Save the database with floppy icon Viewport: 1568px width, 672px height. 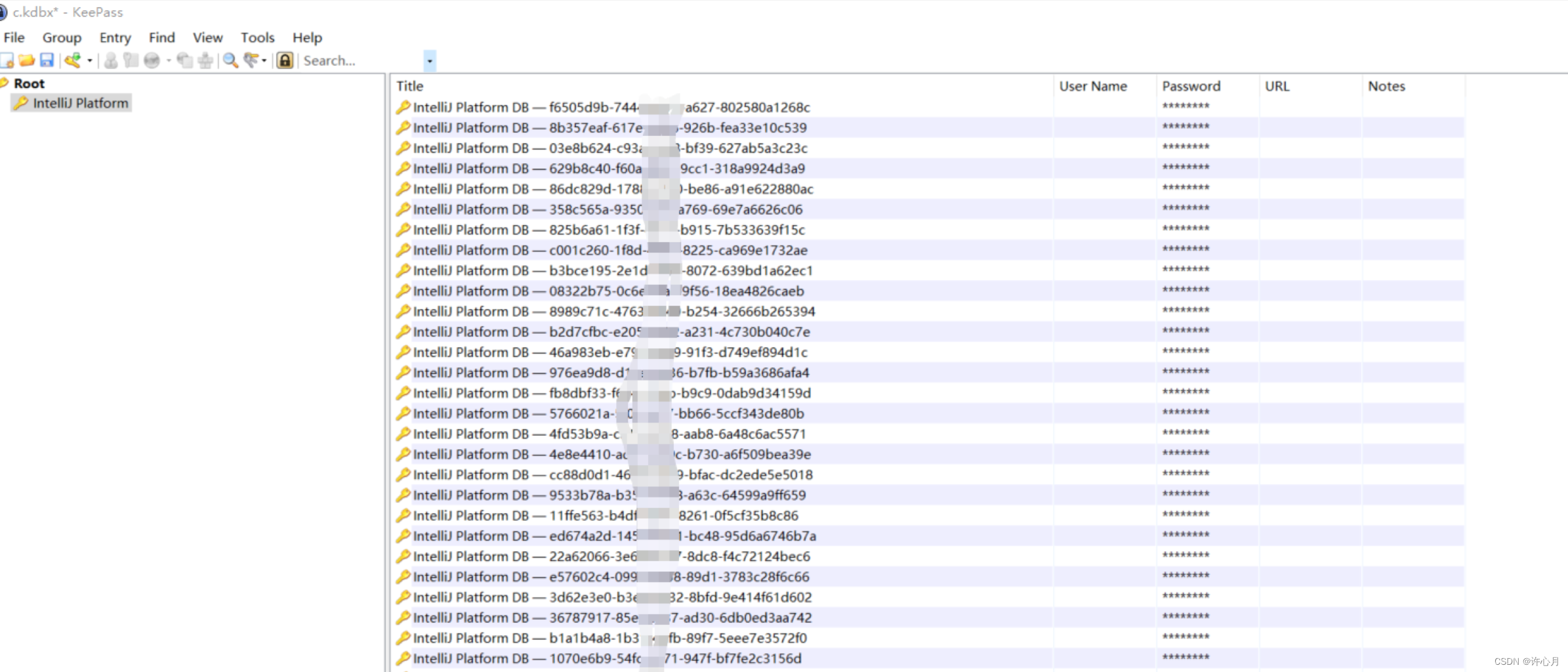click(x=47, y=60)
